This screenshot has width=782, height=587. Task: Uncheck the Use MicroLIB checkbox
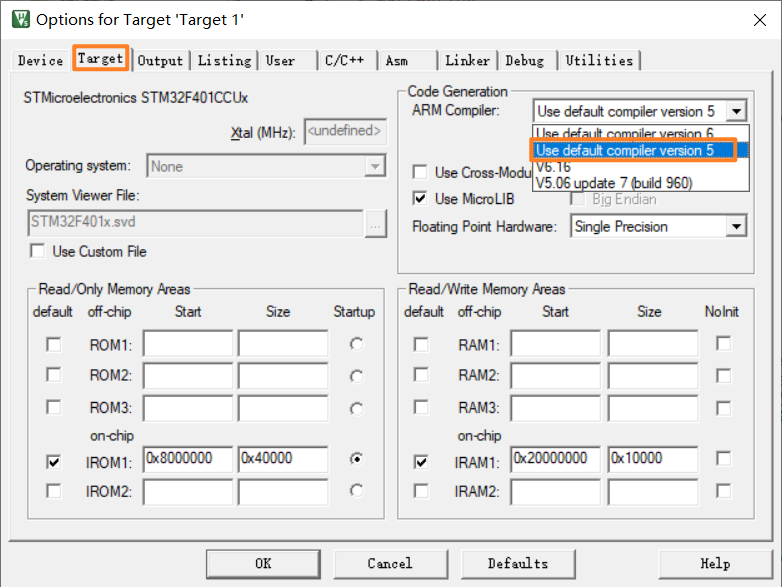[x=420, y=198]
